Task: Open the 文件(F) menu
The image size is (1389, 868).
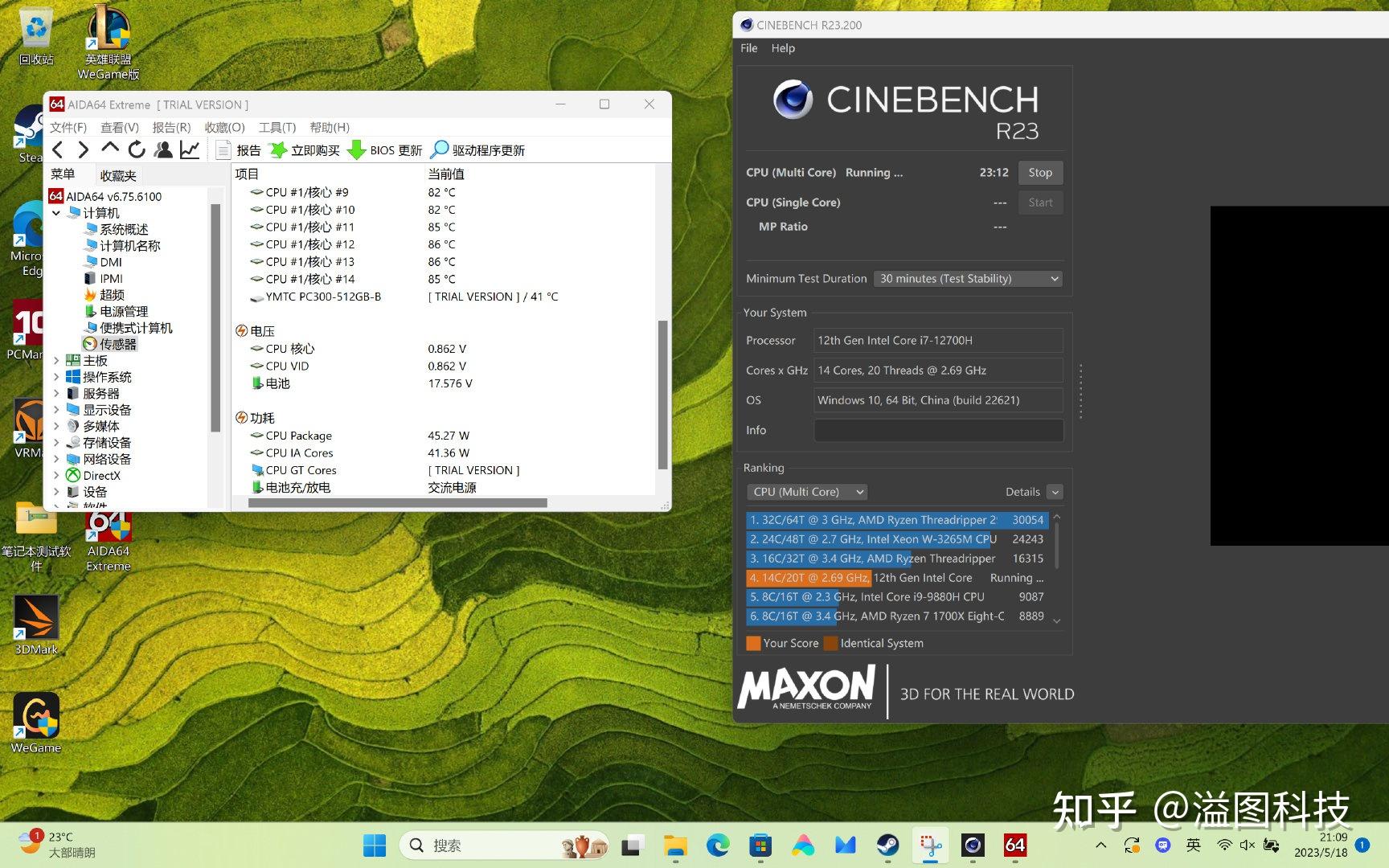Action: [68, 127]
